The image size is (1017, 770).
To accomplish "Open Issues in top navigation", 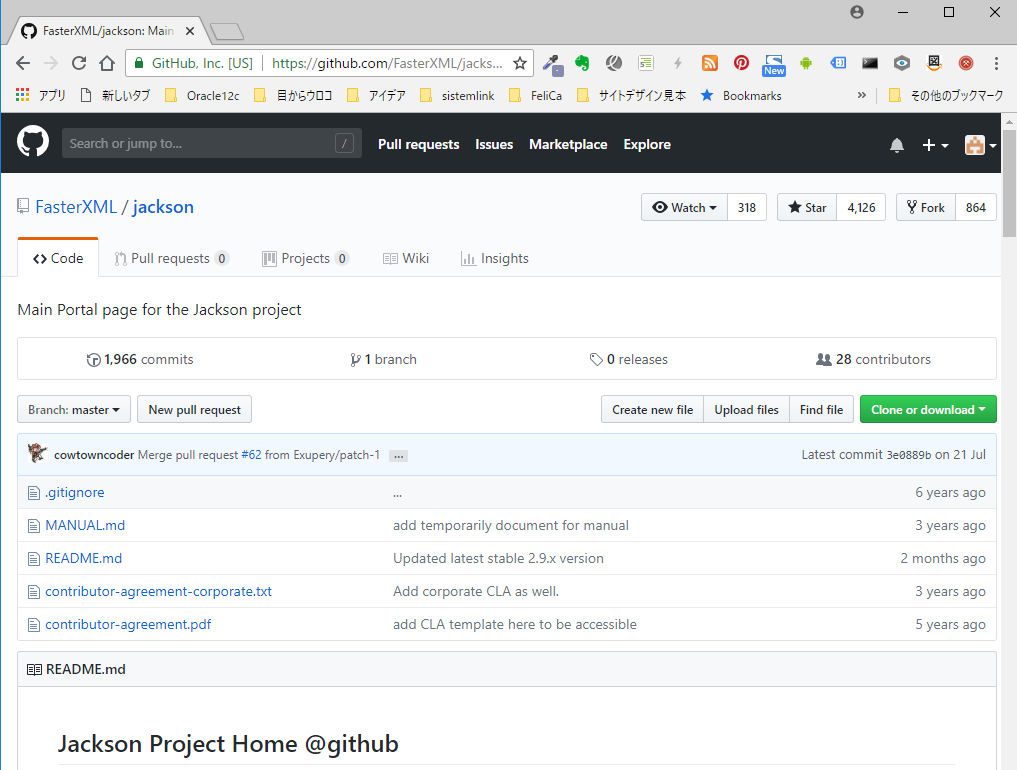I will [494, 144].
